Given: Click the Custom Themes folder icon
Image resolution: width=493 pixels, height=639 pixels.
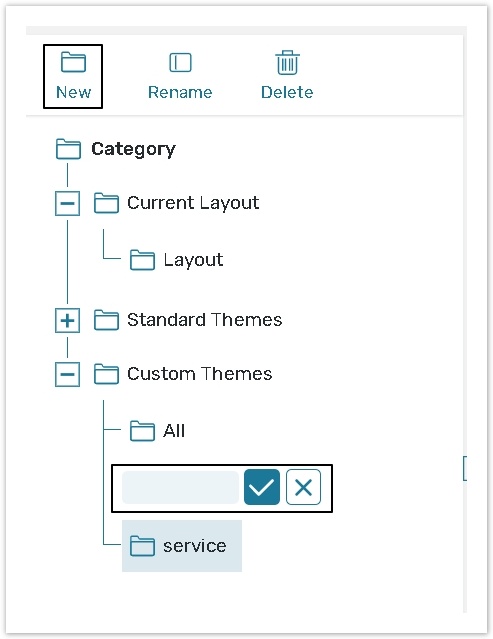Looking at the screenshot, I should pos(106,374).
